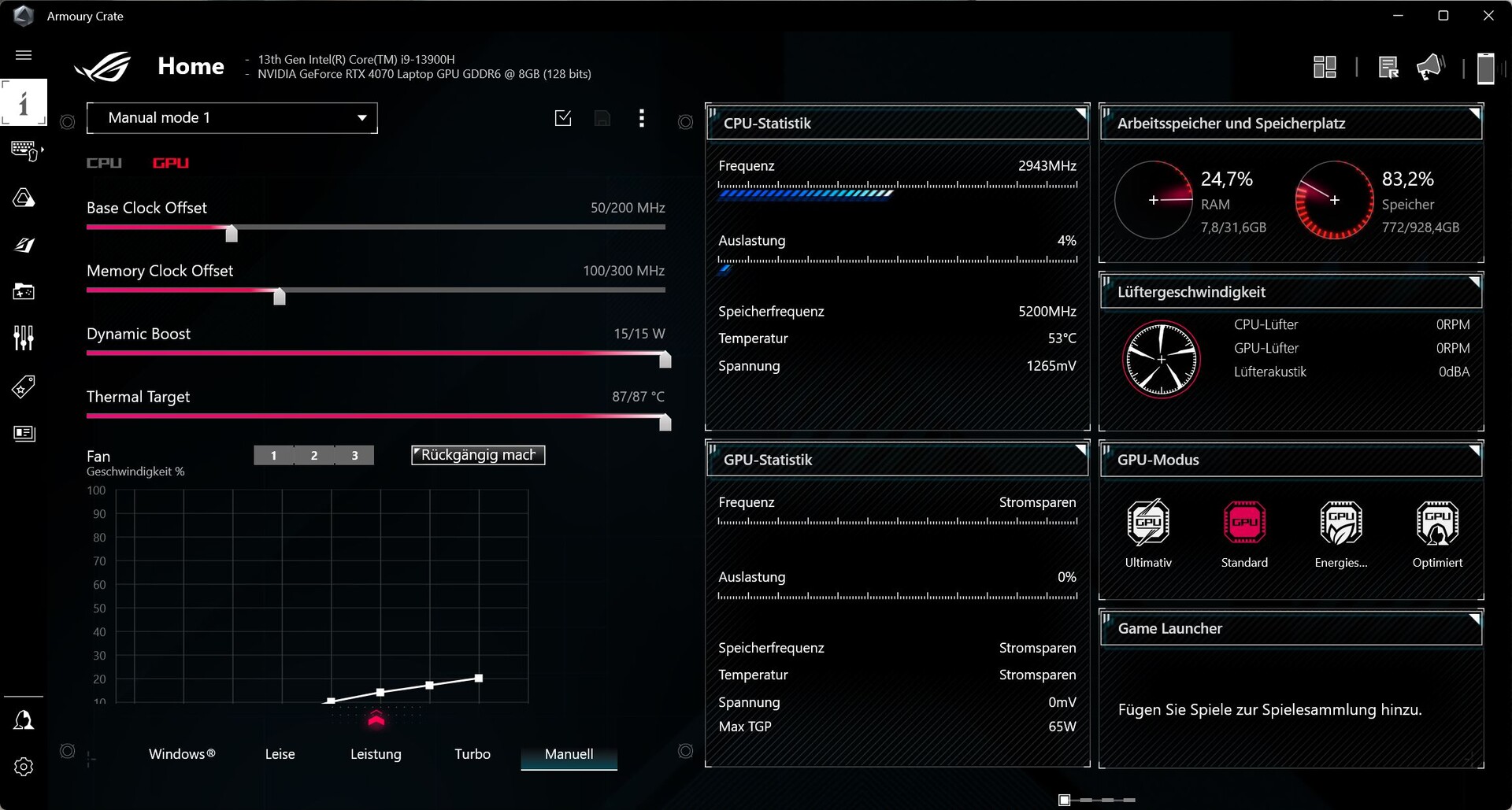Click the apply checkmark icon

[x=563, y=118]
